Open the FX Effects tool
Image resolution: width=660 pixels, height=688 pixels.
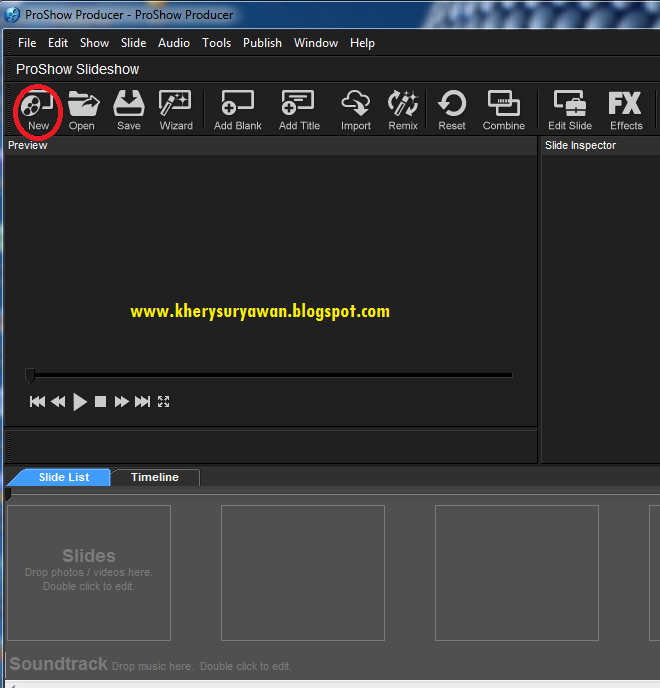point(626,110)
